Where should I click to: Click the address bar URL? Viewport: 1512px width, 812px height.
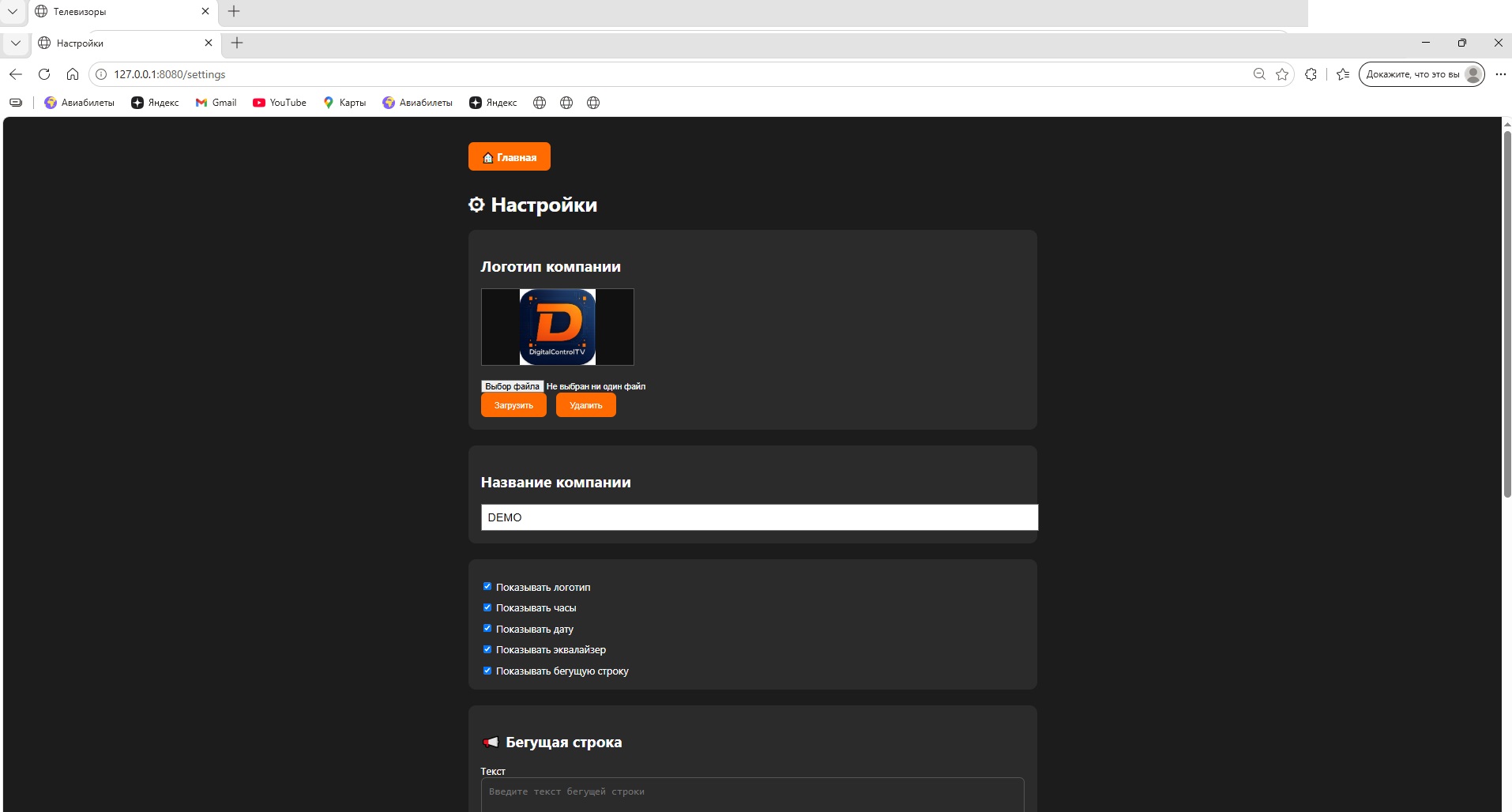[x=170, y=74]
